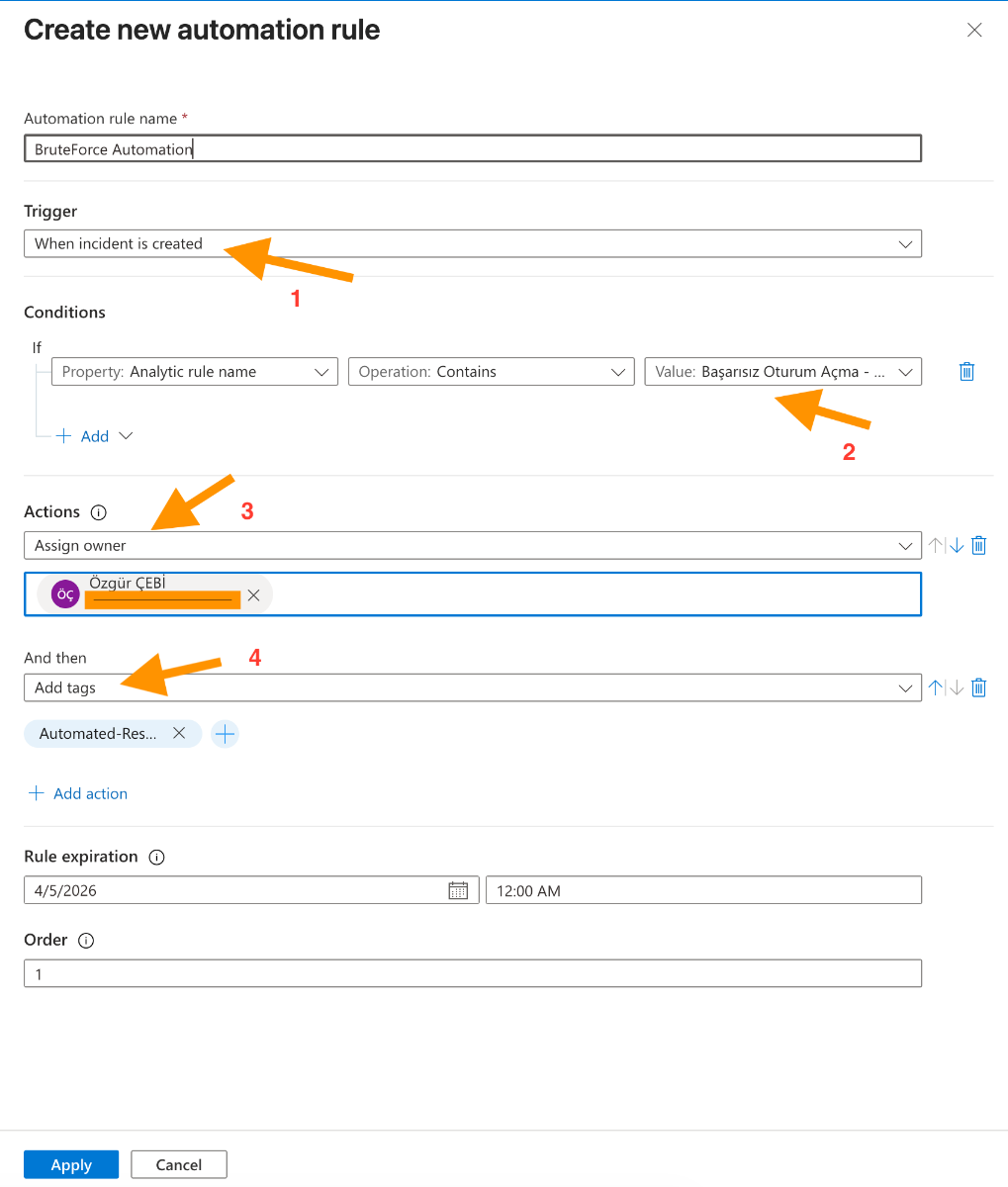1008x1187 pixels.
Task: Expand the Add condition menu
Action: 96,435
